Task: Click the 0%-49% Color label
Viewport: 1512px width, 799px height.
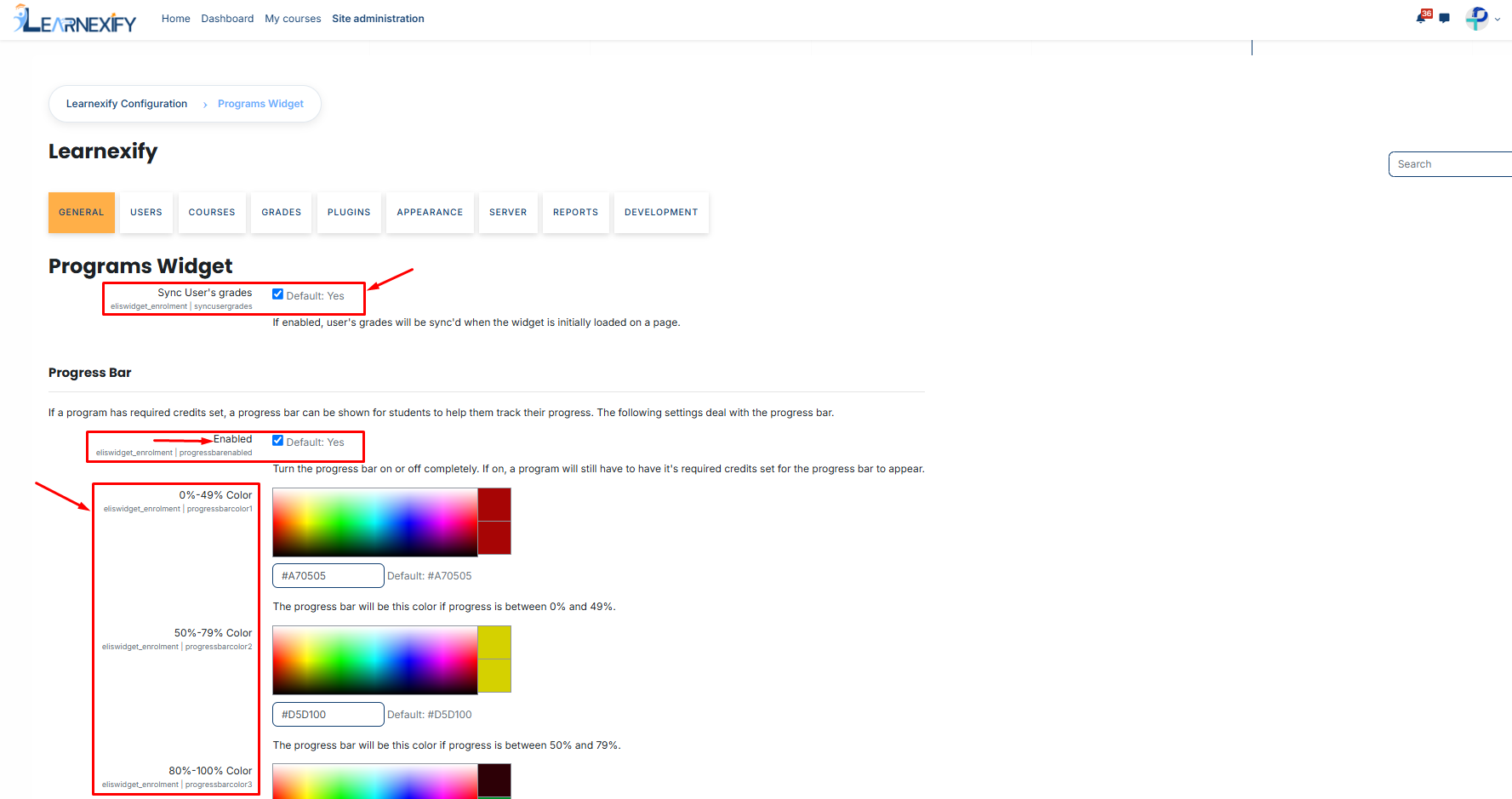Action: point(215,495)
